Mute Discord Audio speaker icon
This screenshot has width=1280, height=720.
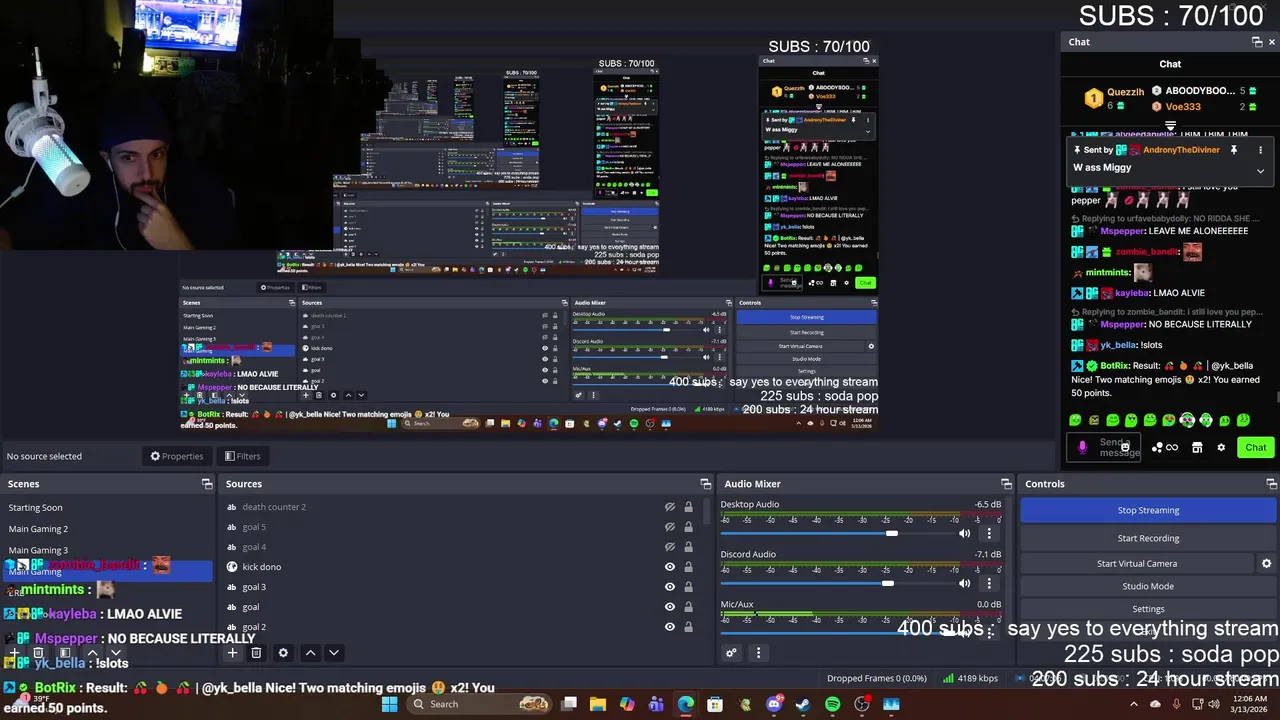[964, 583]
